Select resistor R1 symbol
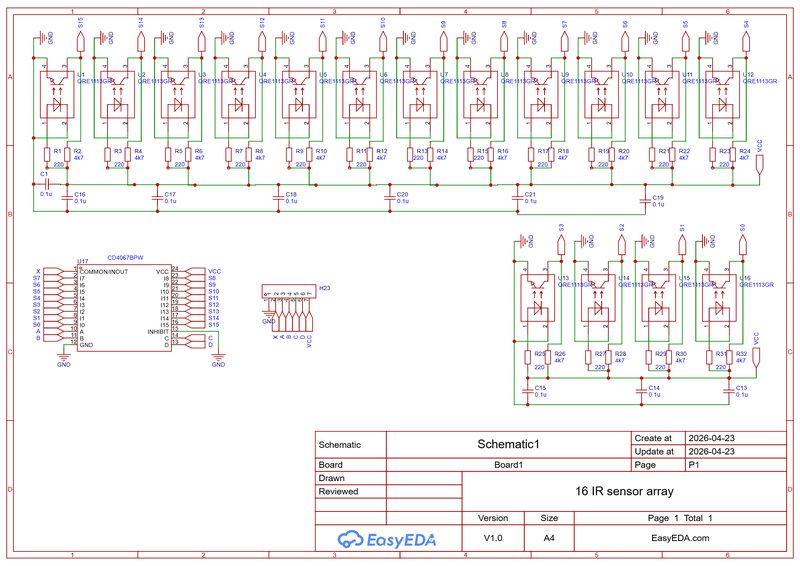This screenshot has height=566, width=800. (x=47, y=155)
